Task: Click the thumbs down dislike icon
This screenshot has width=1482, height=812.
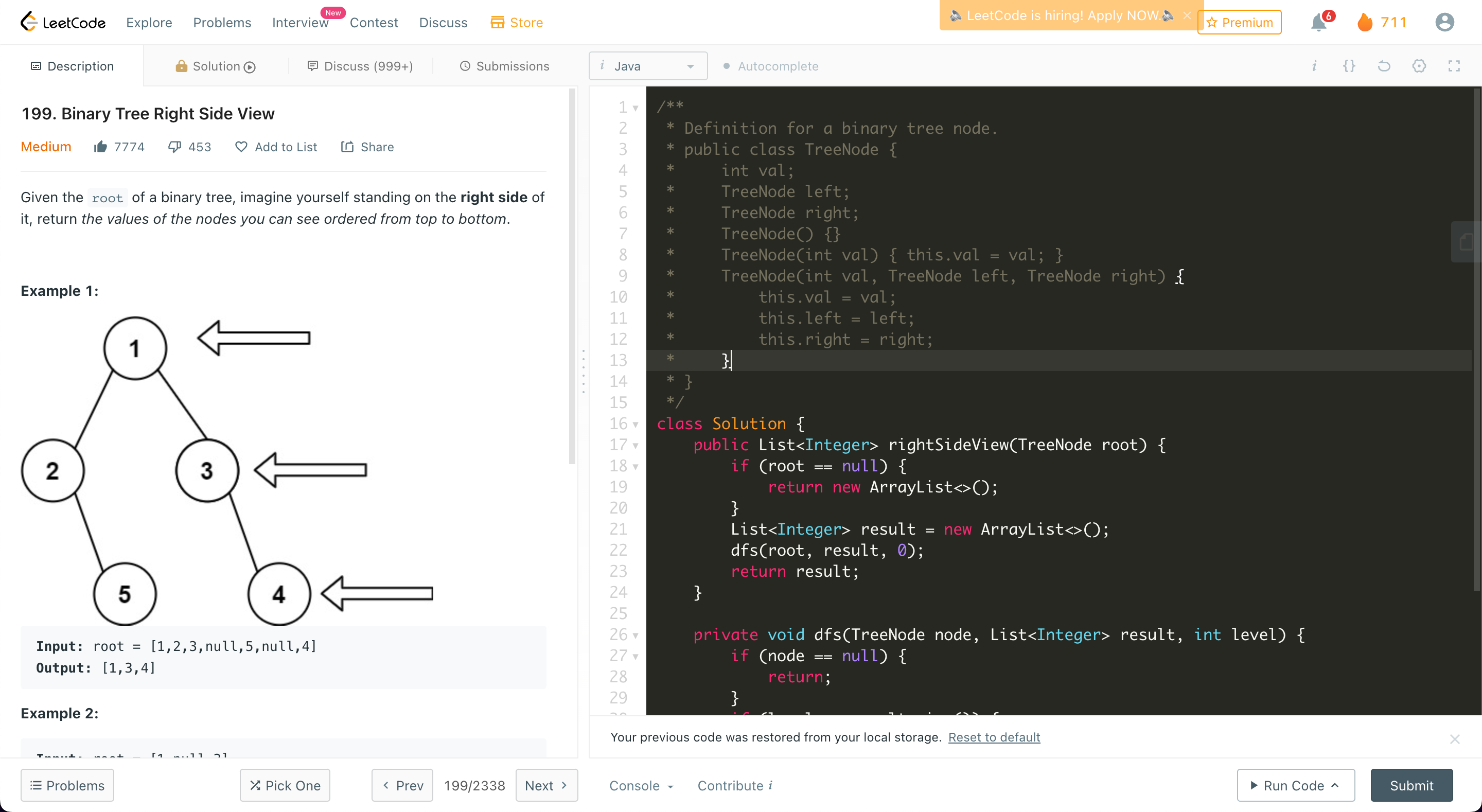Action: [174, 147]
